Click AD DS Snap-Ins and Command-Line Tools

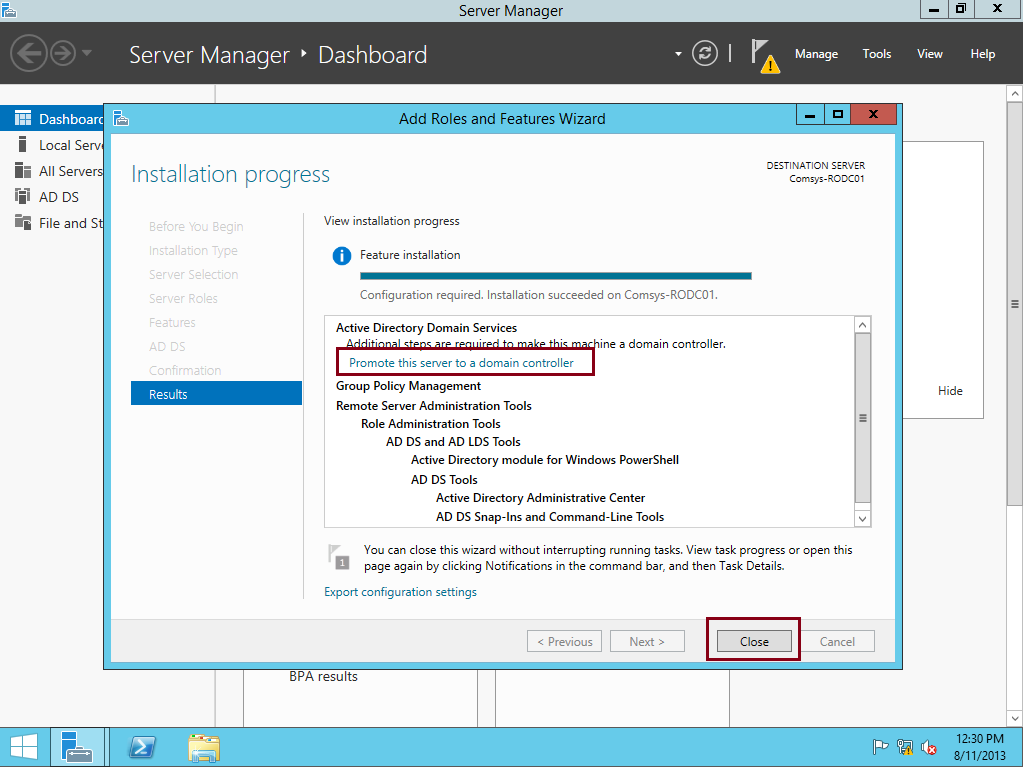tap(549, 517)
